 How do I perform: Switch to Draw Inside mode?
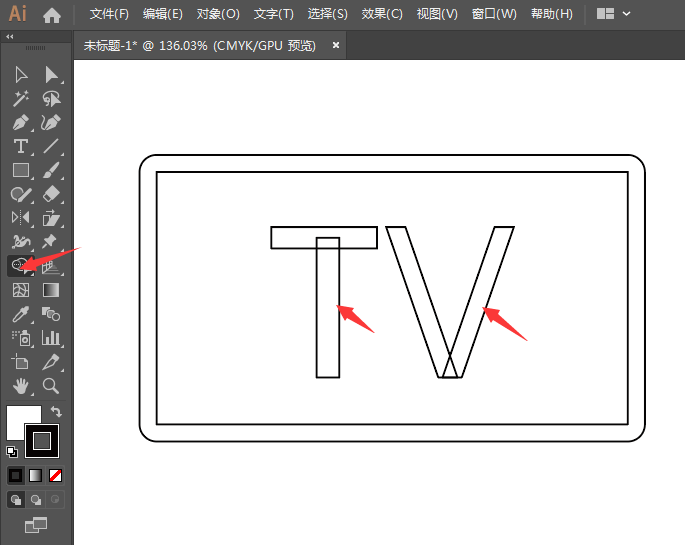[55, 499]
